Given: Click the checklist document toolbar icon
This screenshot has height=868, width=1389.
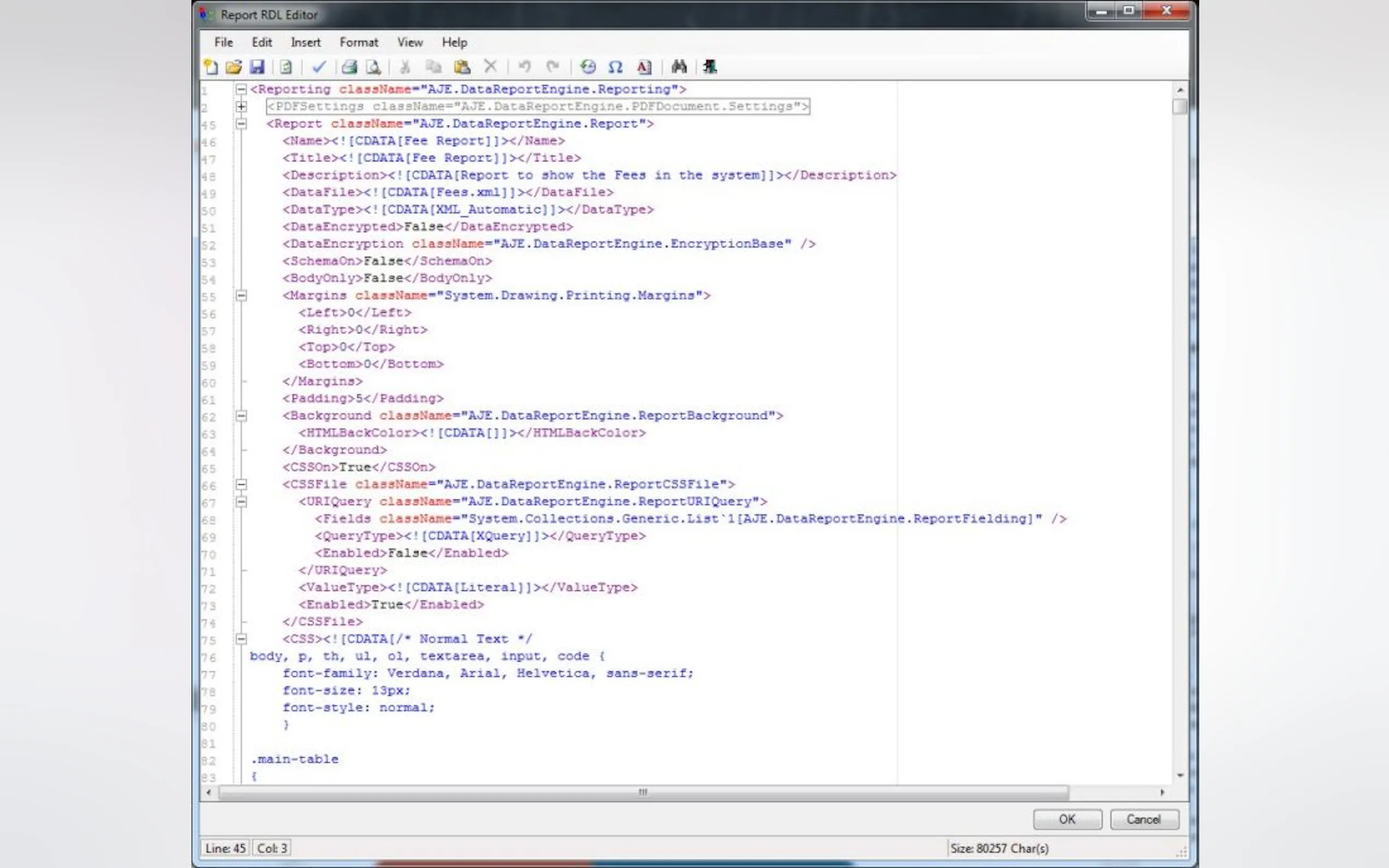Looking at the screenshot, I should [x=286, y=67].
